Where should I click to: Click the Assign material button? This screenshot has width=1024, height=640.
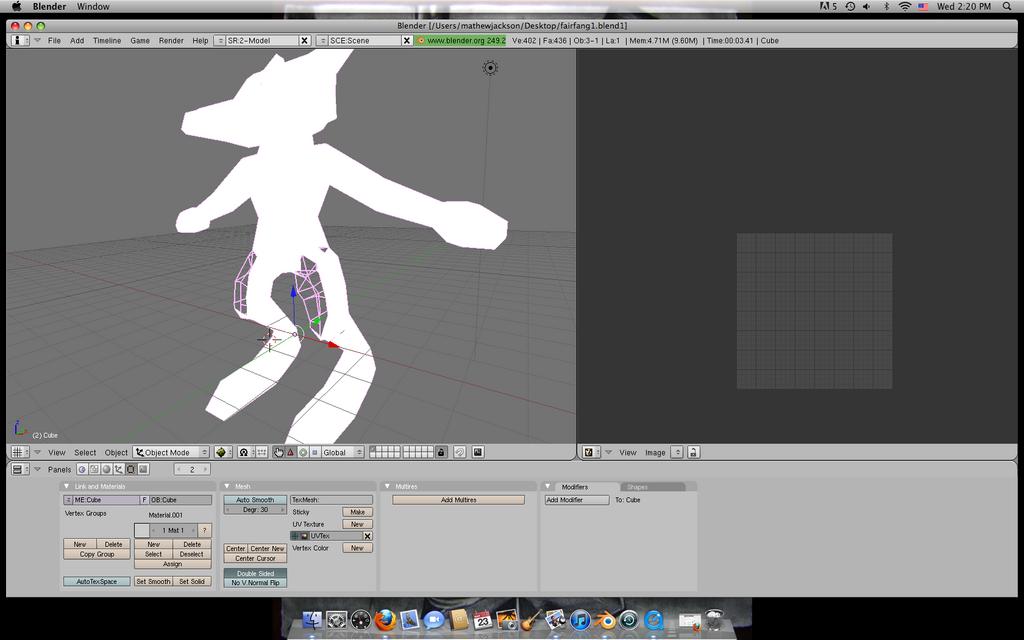172,564
